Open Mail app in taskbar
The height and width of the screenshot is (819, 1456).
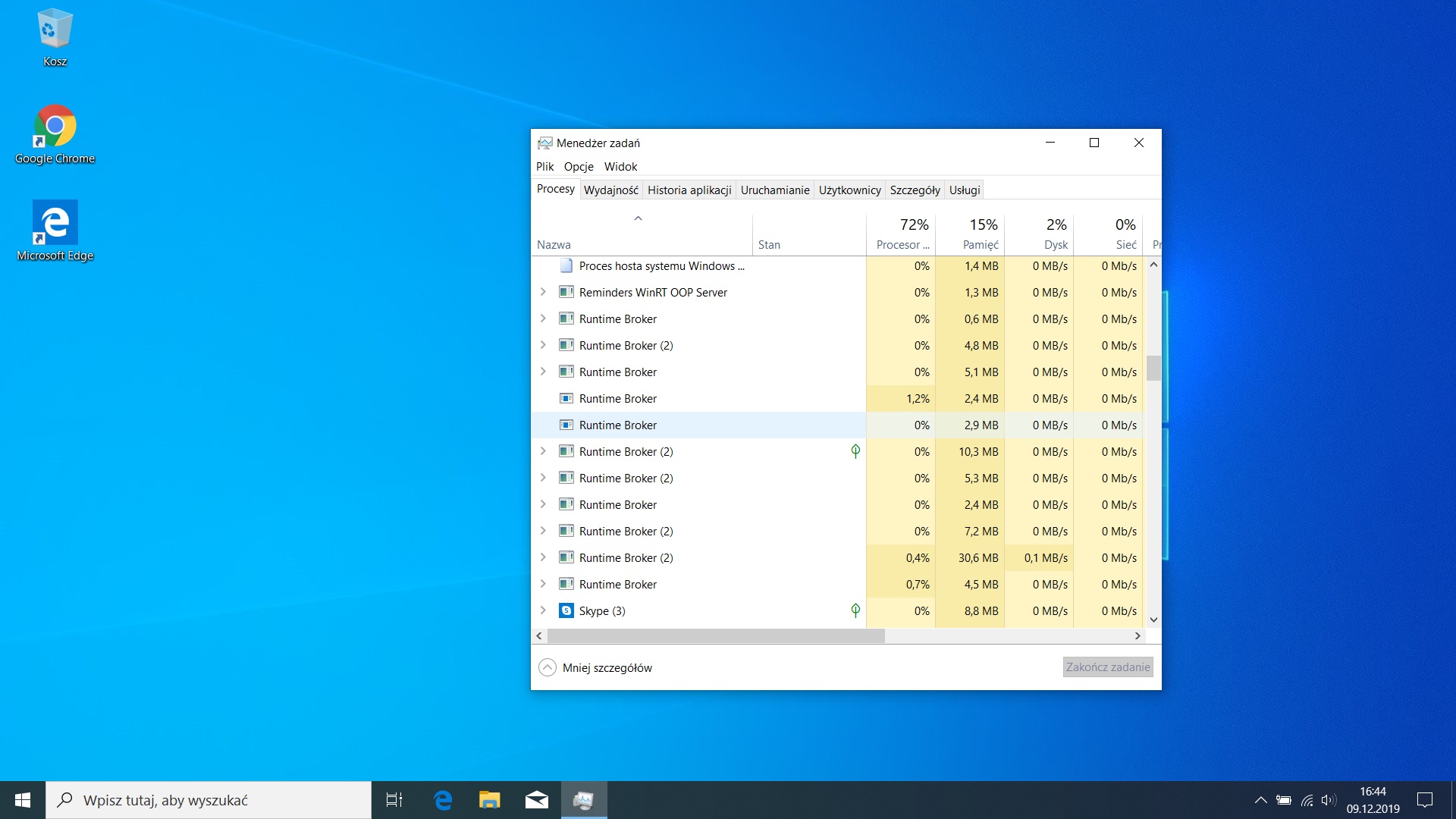tap(537, 800)
